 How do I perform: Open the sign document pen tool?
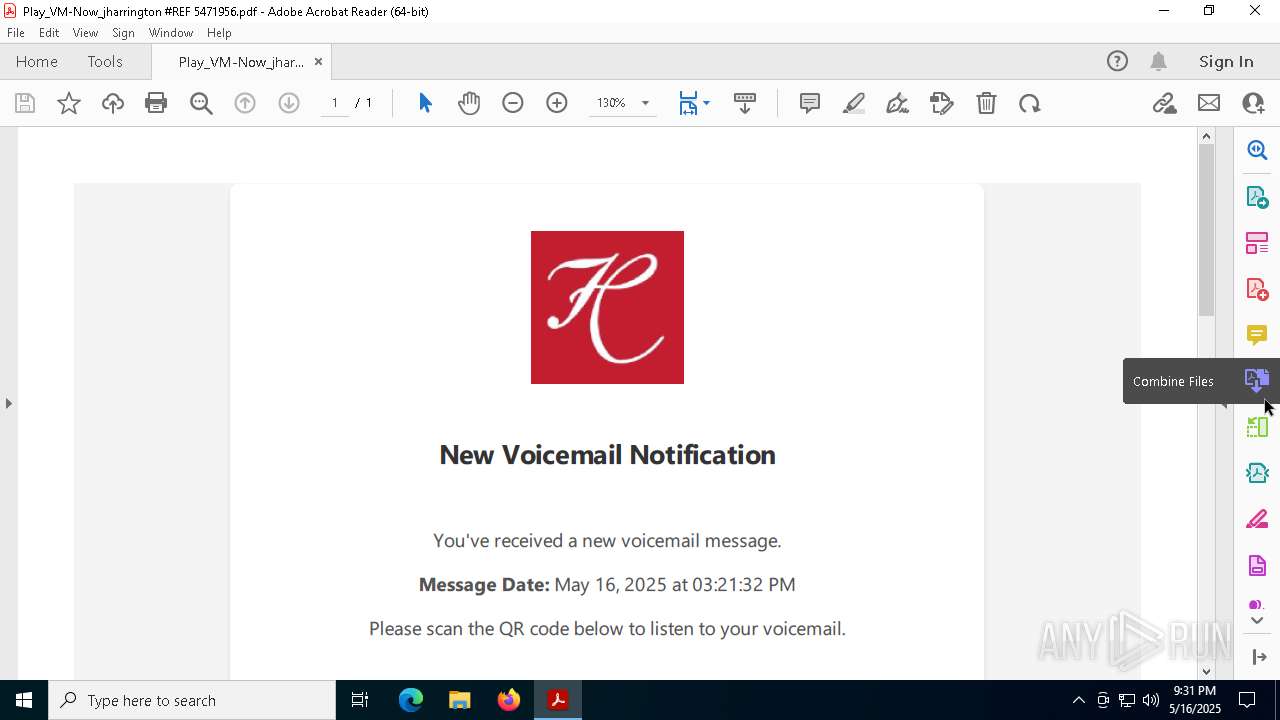coord(898,103)
